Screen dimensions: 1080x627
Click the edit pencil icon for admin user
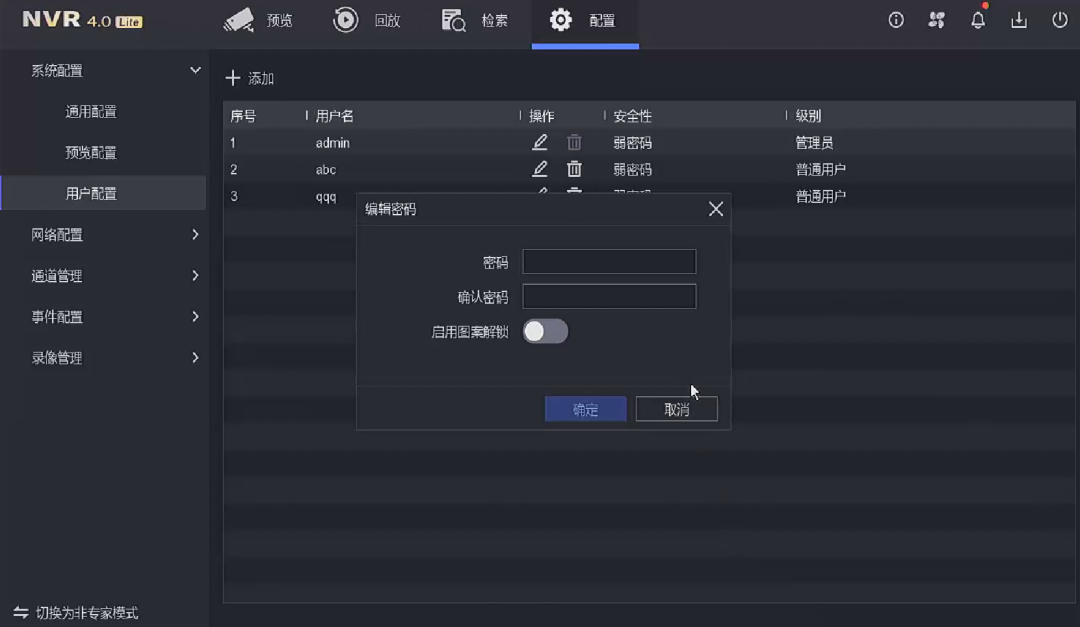point(539,142)
